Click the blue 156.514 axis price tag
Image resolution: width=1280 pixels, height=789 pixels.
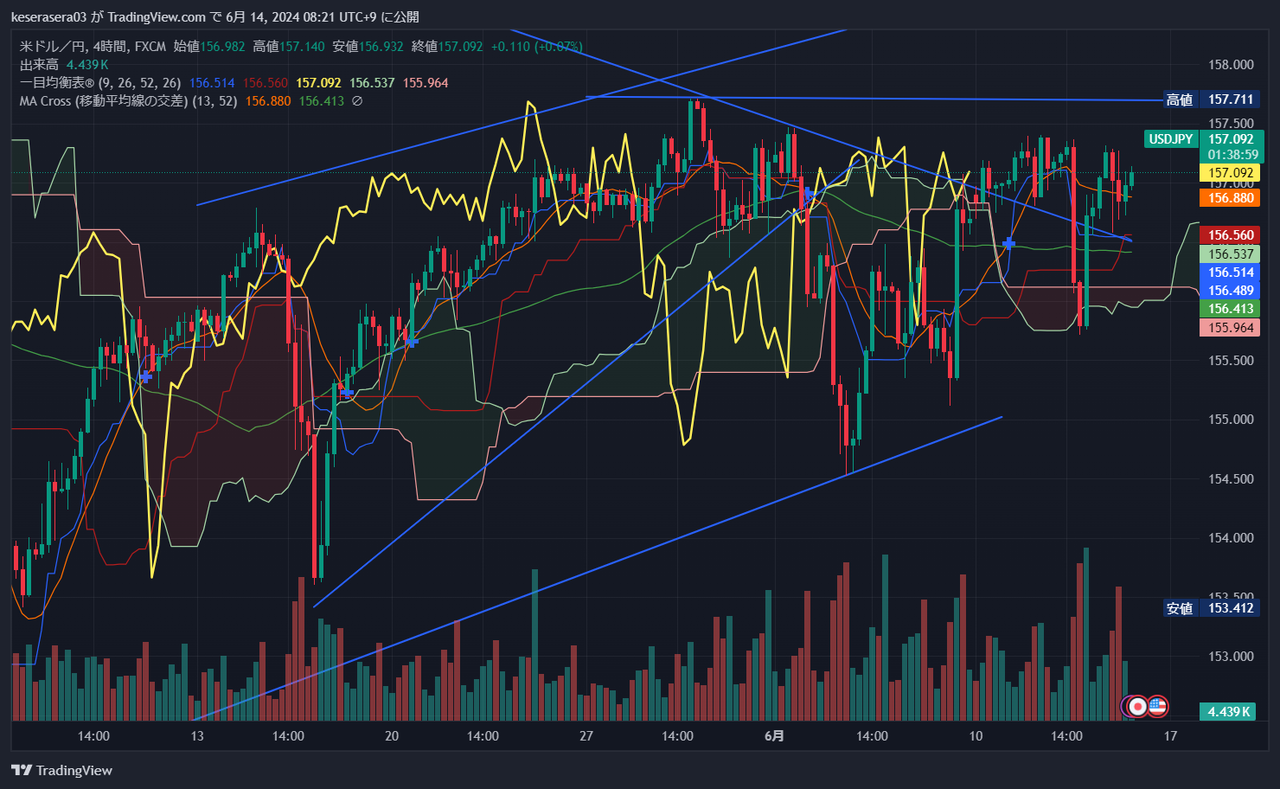pos(1231,272)
